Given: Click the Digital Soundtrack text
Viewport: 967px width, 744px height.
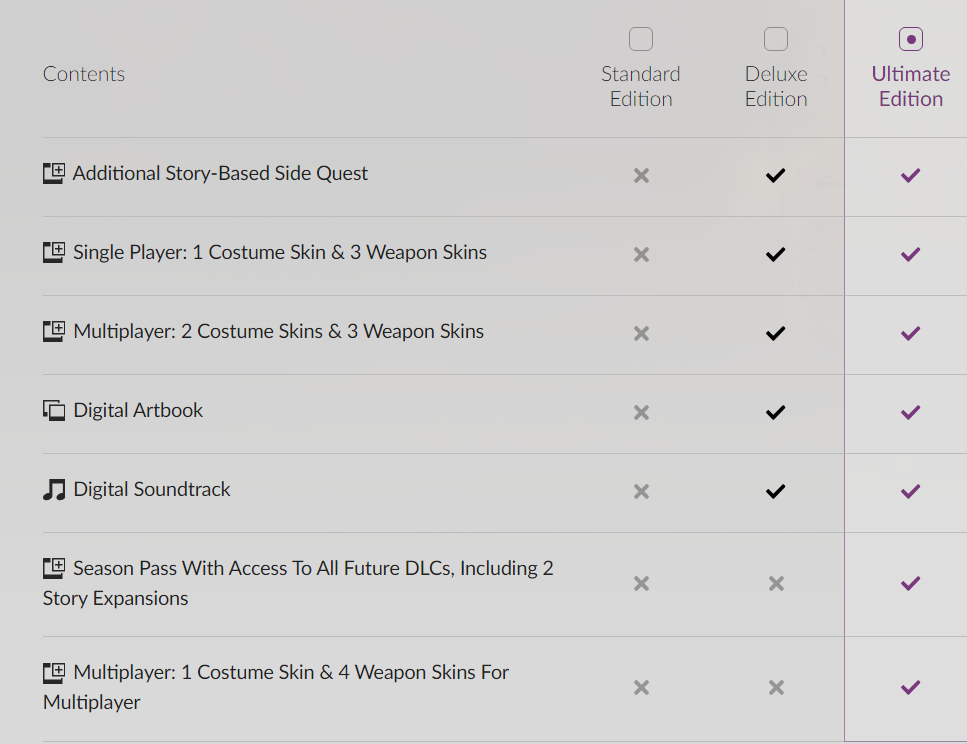Looking at the screenshot, I should [152, 489].
